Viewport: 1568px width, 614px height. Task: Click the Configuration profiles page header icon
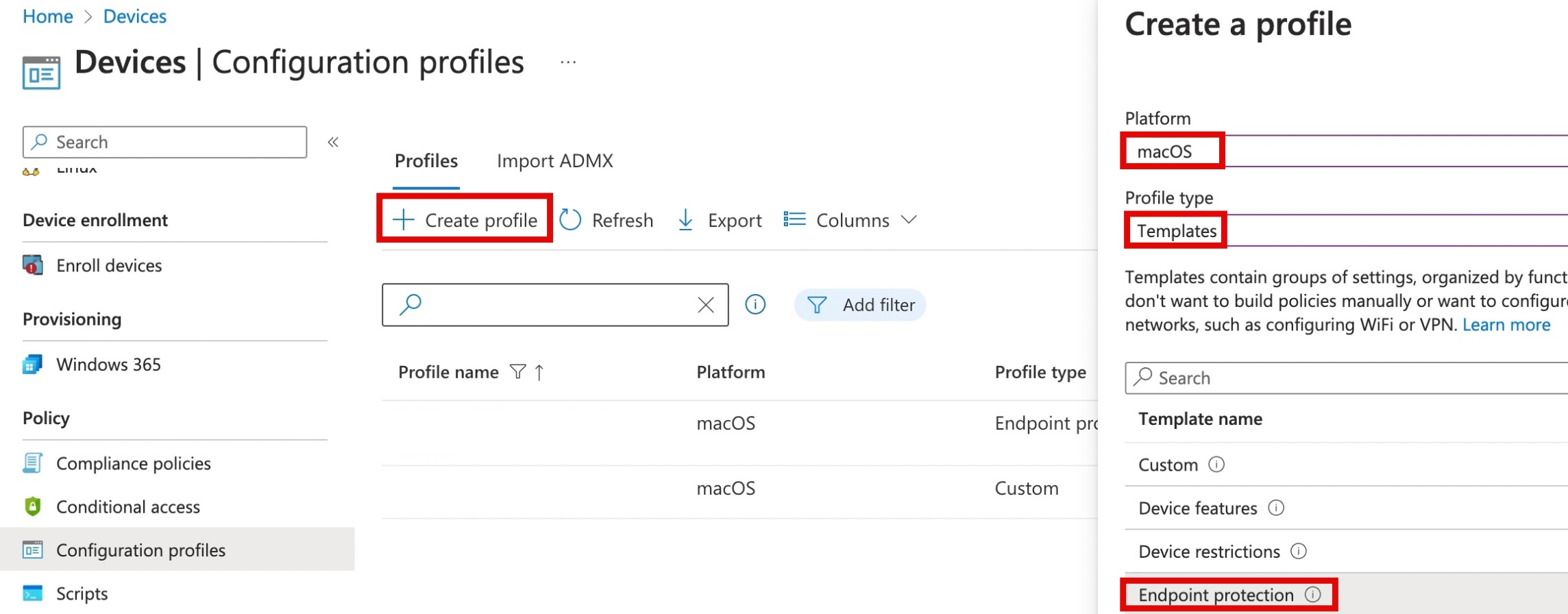click(x=41, y=73)
